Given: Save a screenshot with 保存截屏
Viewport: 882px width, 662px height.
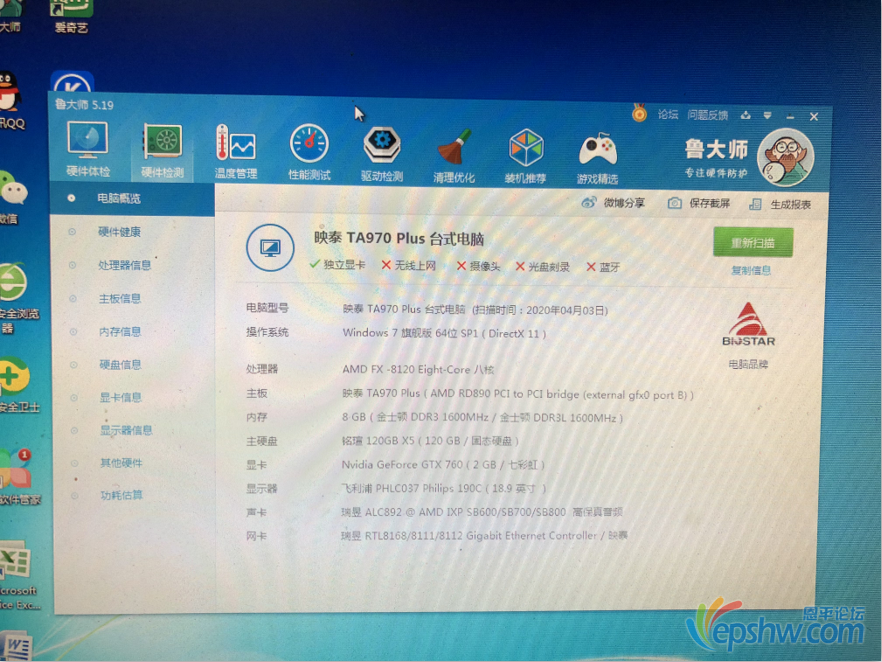Looking at the screenshot, I should pyautogui.click(x=699, y=203).
